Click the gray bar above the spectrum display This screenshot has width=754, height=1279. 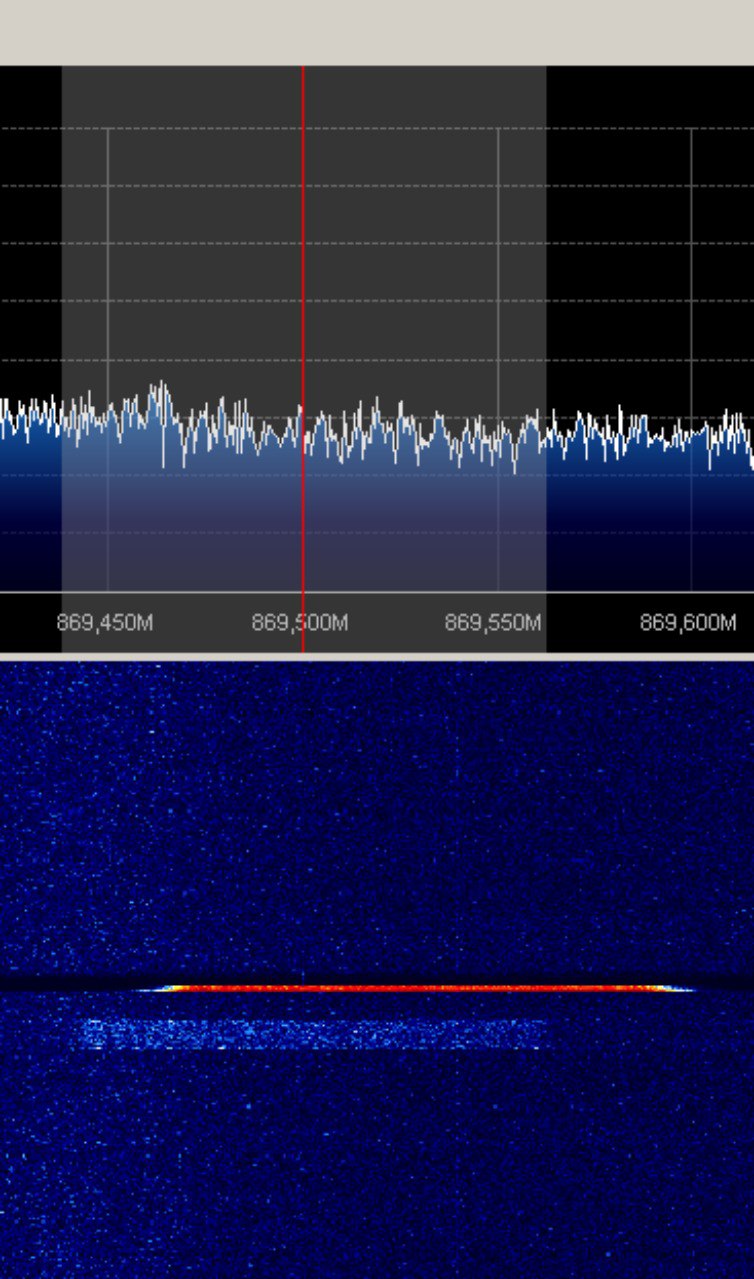[377, 32]
